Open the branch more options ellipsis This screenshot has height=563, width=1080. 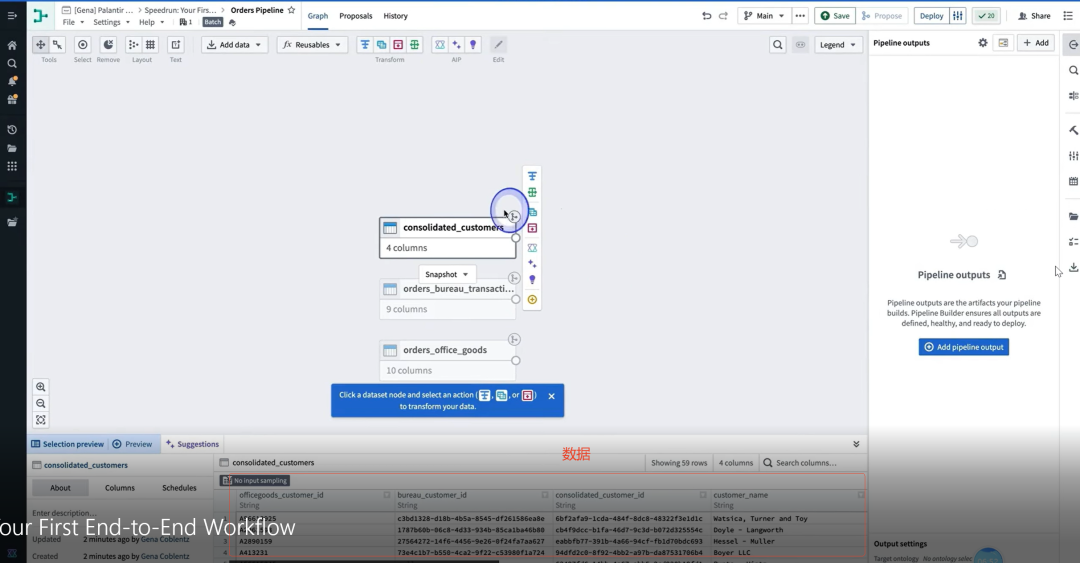[x=800, y=16]
